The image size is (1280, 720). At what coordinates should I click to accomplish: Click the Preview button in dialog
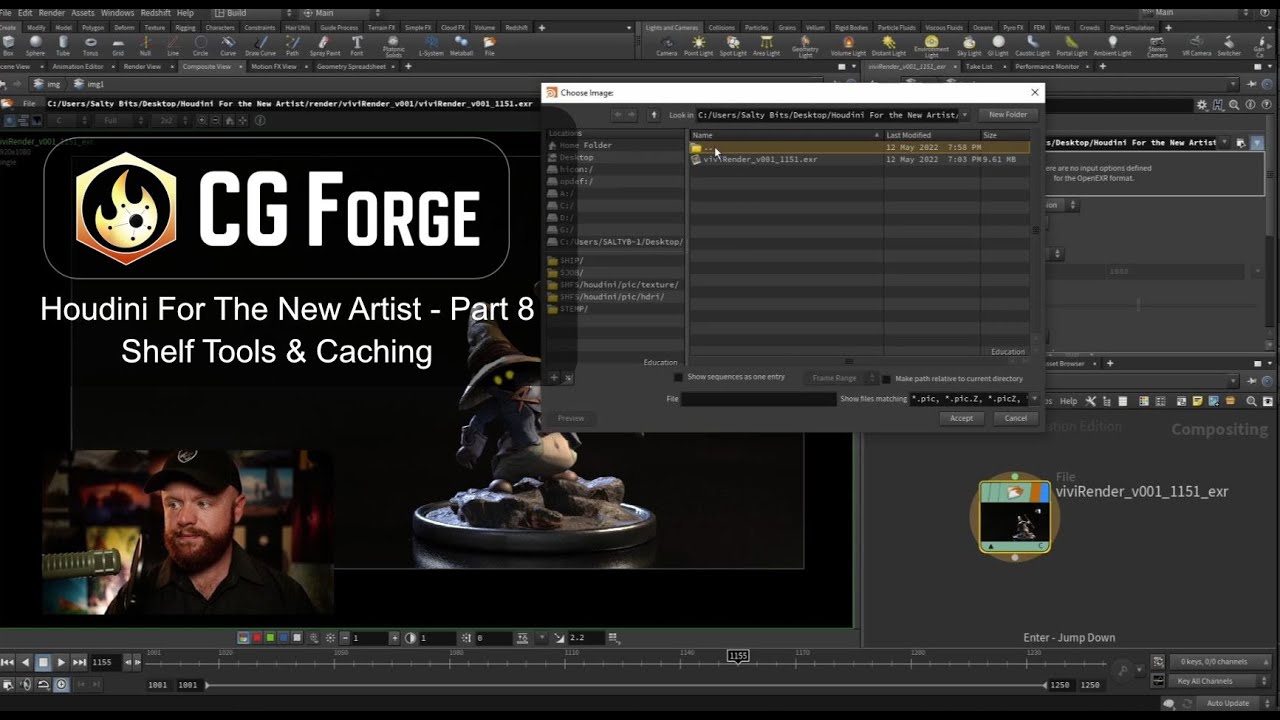pyautogui.click(x=571, y=418)
